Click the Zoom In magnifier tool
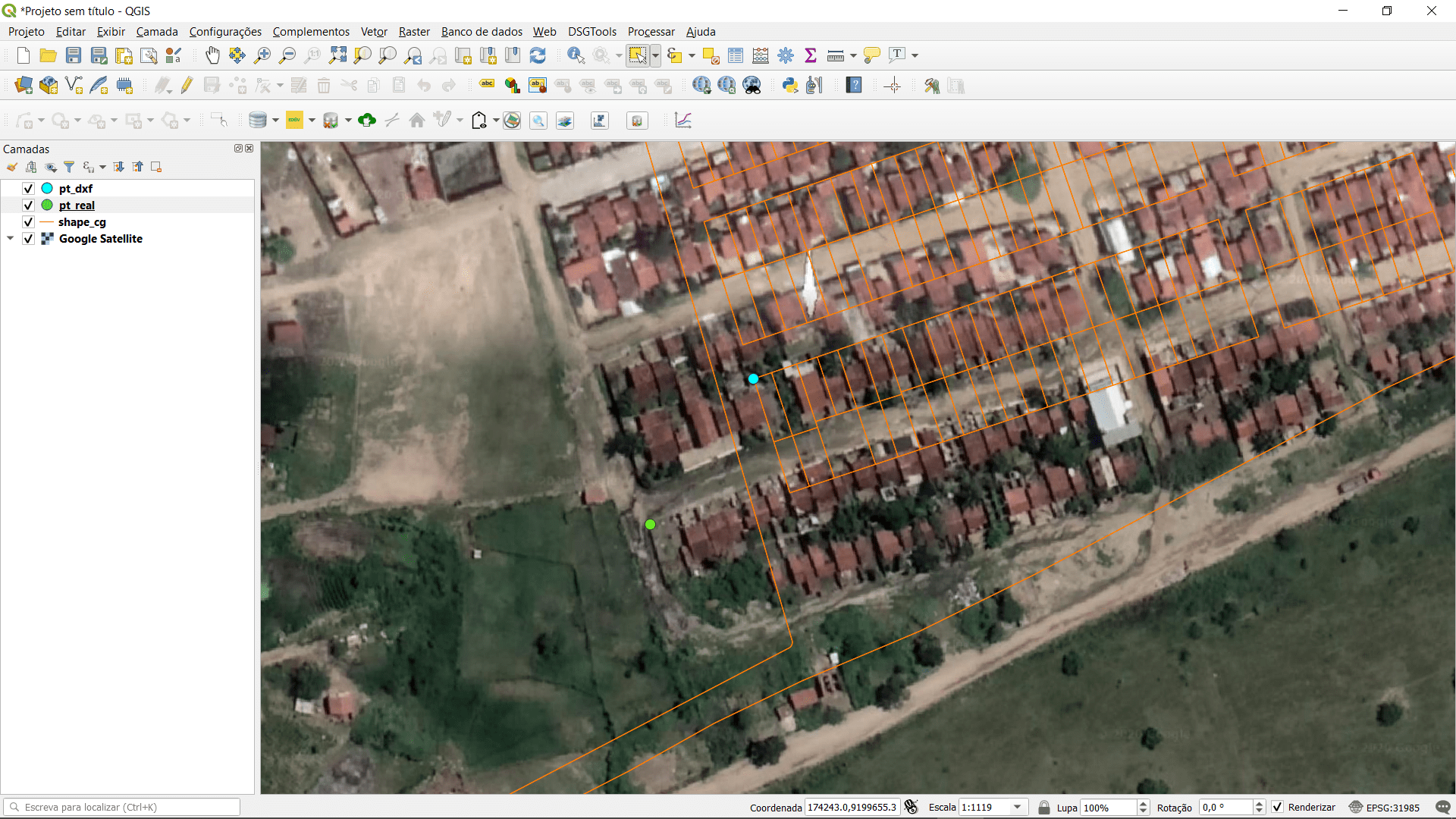The height and width of the screenshot is (819, 1456). [262, 55]
